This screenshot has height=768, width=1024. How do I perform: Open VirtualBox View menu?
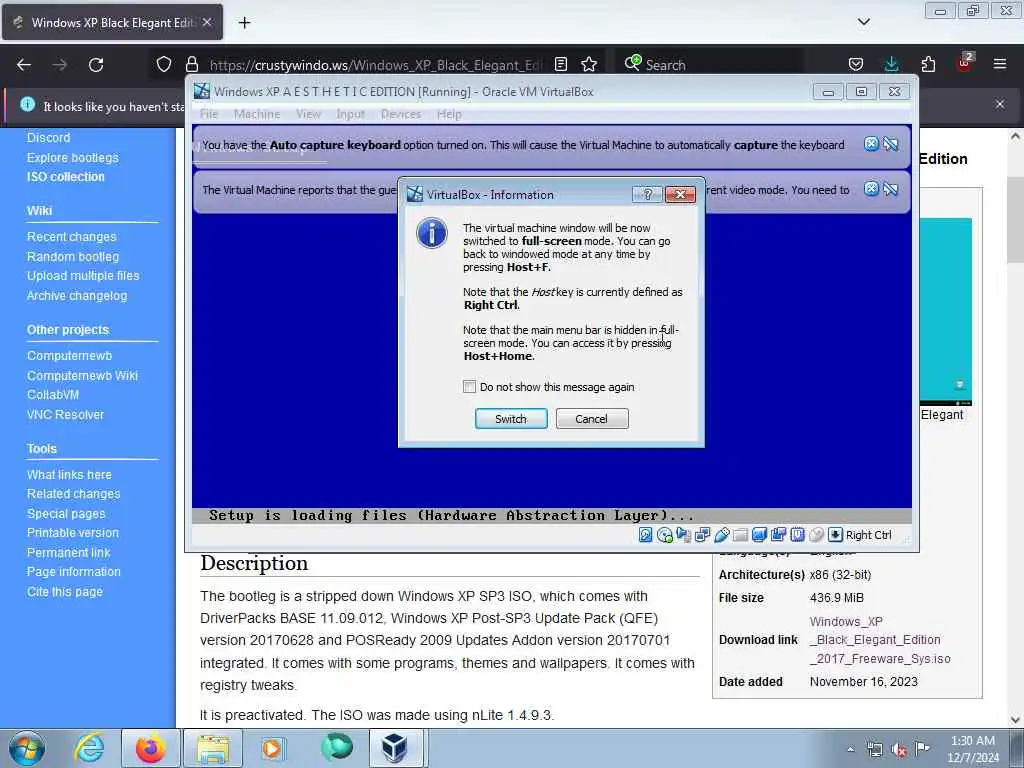click(308, 114)
